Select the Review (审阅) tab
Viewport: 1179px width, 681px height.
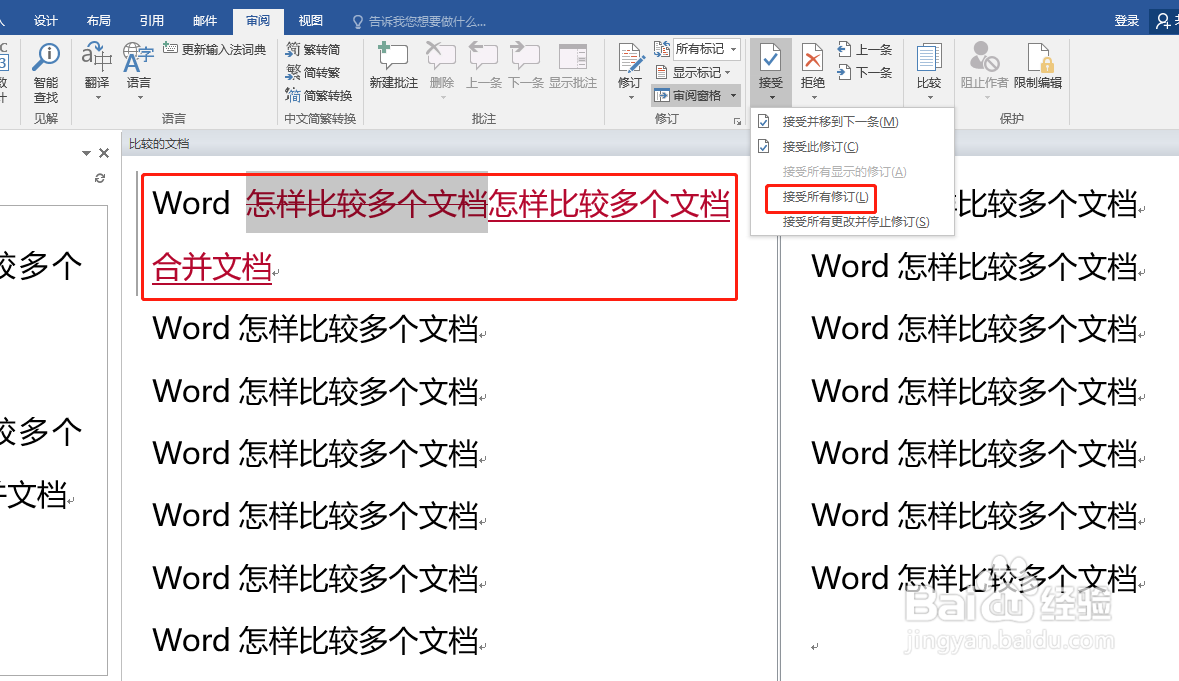click(x=258, y=20)
